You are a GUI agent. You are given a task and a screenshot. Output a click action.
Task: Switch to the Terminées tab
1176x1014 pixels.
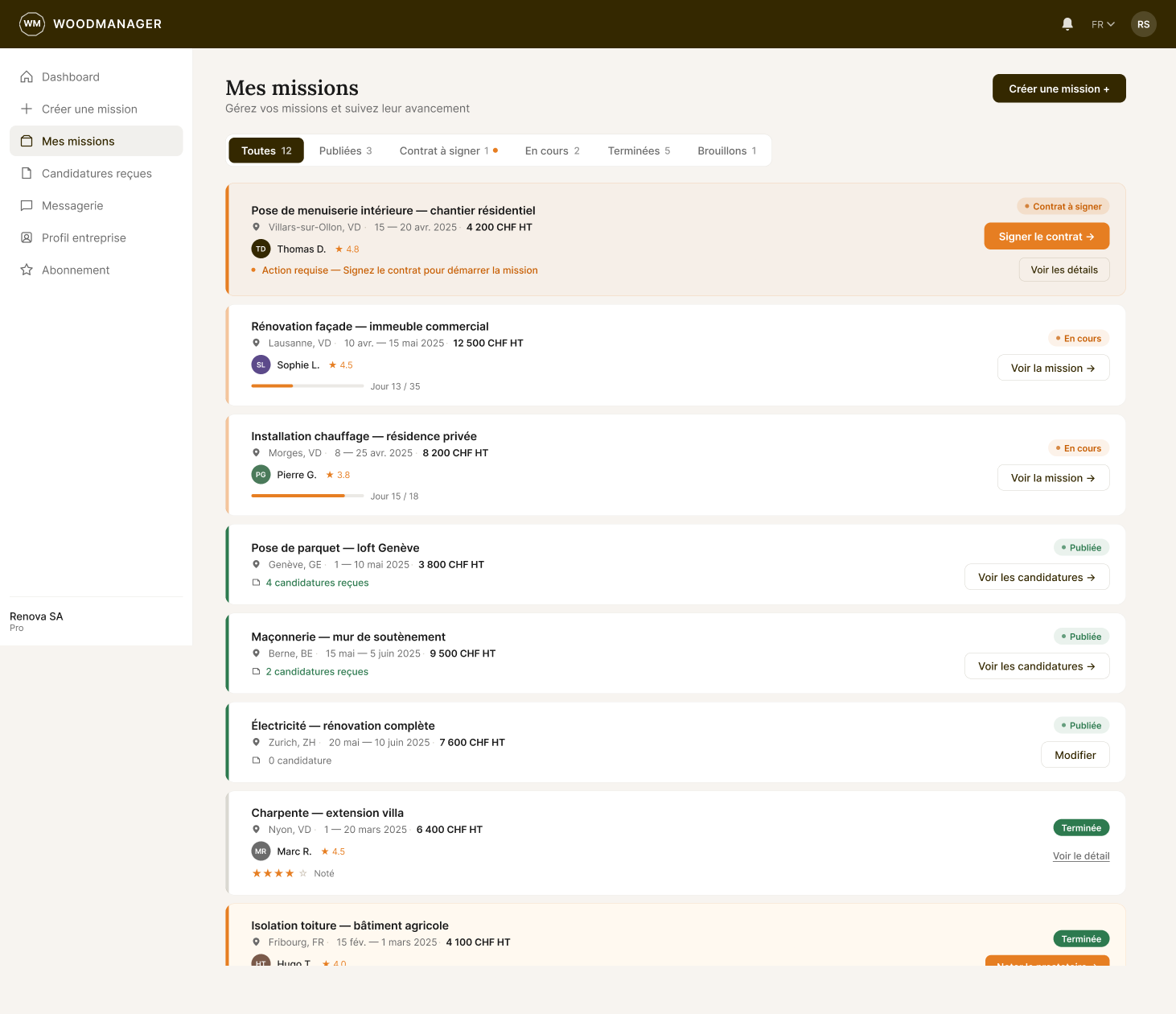639,150
